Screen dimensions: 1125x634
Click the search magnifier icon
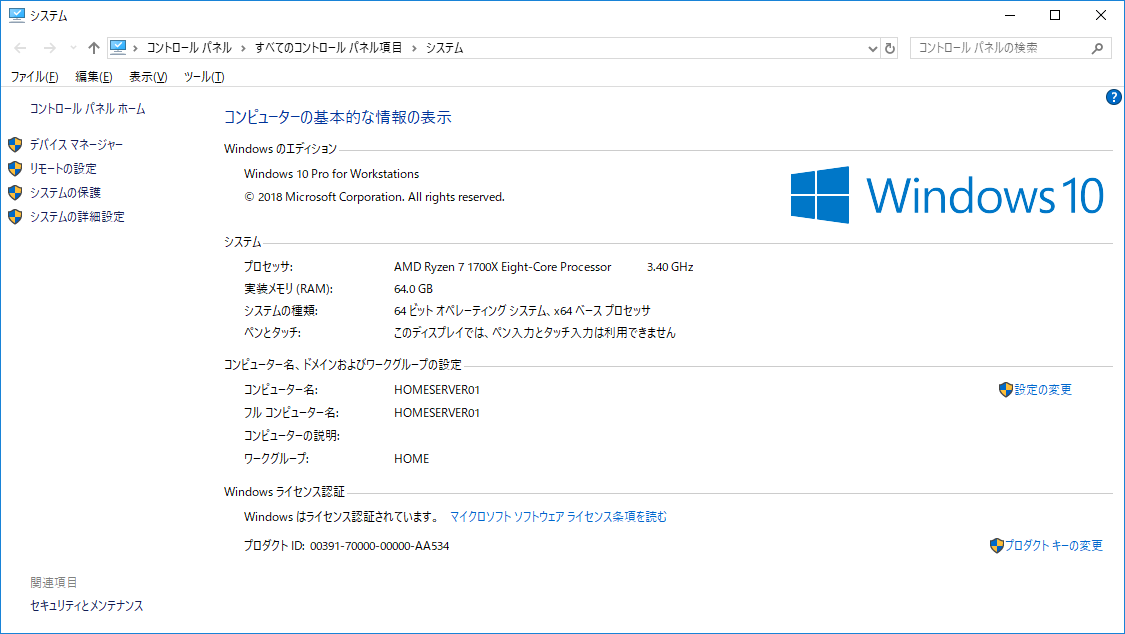click(x=1097, y=48)
